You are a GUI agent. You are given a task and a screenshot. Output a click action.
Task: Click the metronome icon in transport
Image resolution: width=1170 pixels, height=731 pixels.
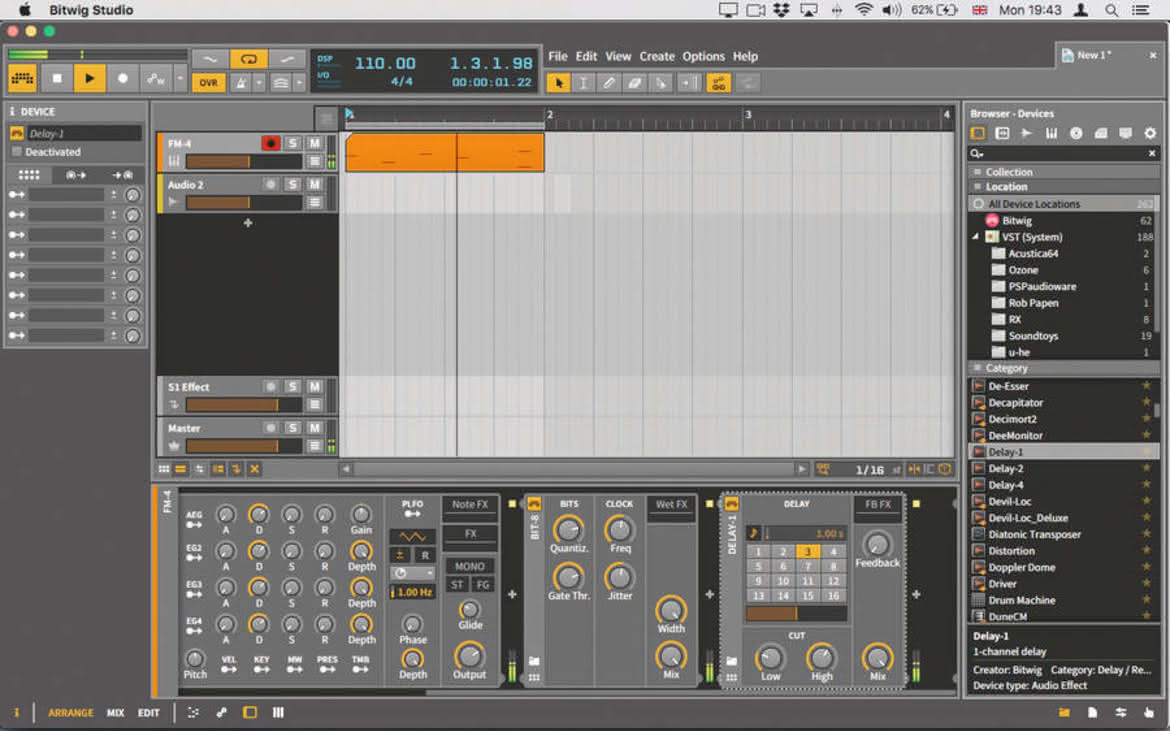tap(241, 83)
